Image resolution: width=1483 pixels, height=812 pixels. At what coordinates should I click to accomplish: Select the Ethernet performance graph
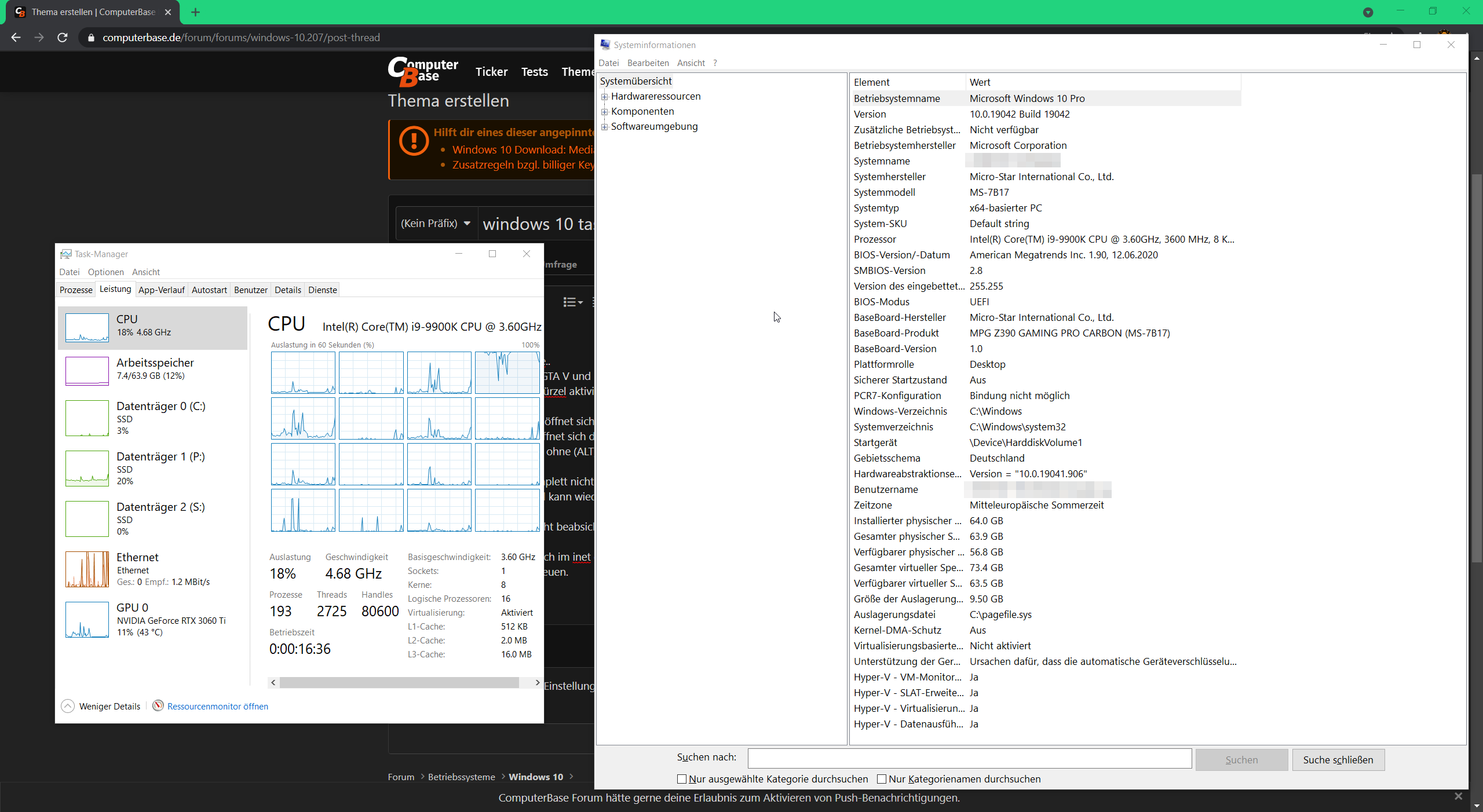tap(87, 569)
